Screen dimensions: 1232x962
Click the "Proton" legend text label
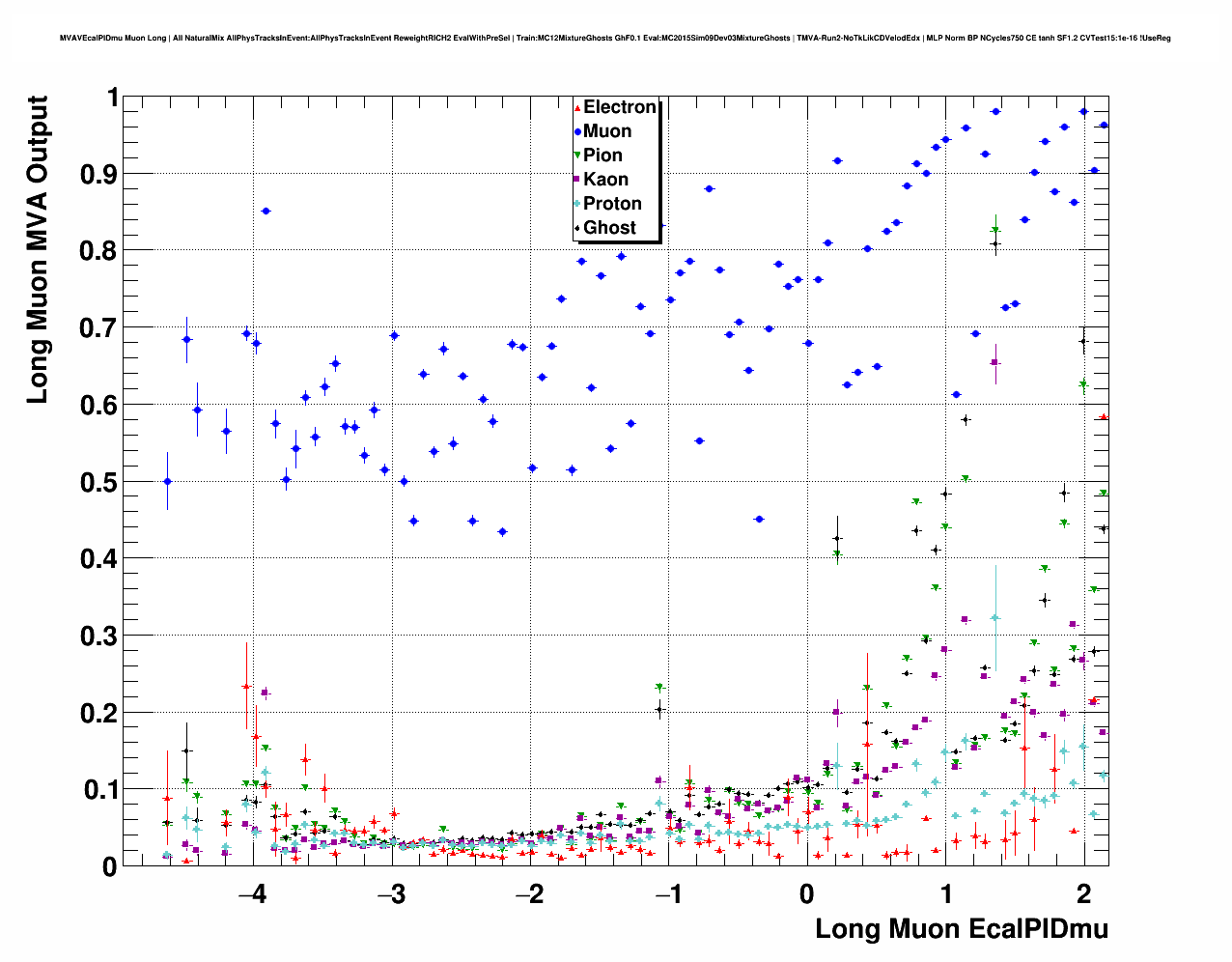pyautogui.click(x=612, y=204)
